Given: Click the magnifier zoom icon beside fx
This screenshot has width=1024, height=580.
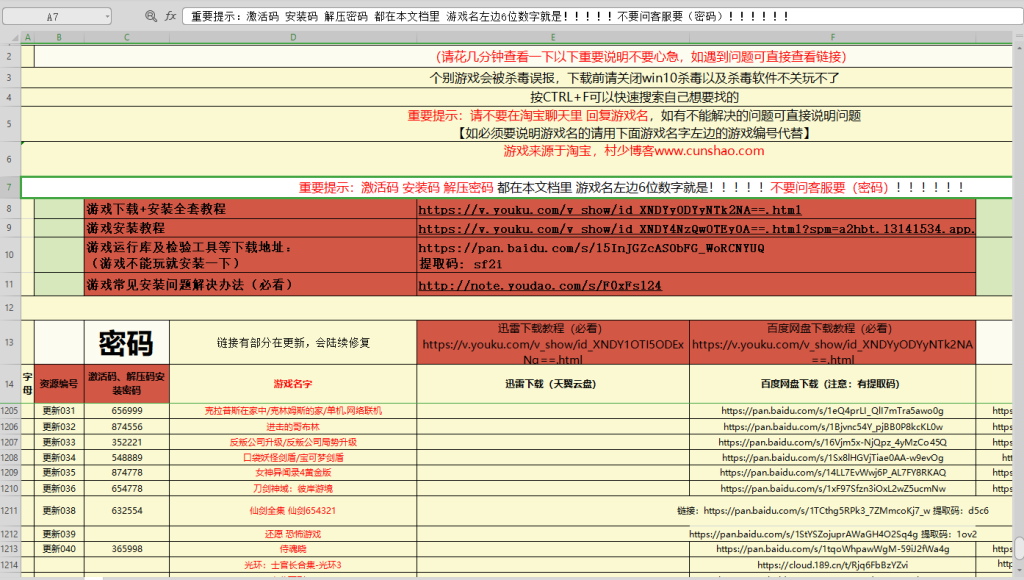Looking at the screenshot, I should pos(151,16).
